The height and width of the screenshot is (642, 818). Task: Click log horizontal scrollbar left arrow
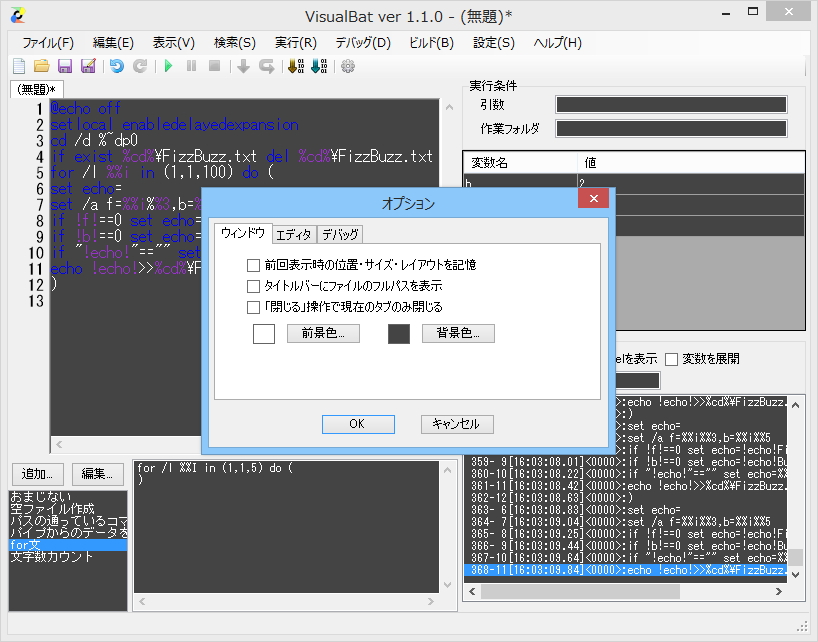pyautogui.click(x=472, y=591)
